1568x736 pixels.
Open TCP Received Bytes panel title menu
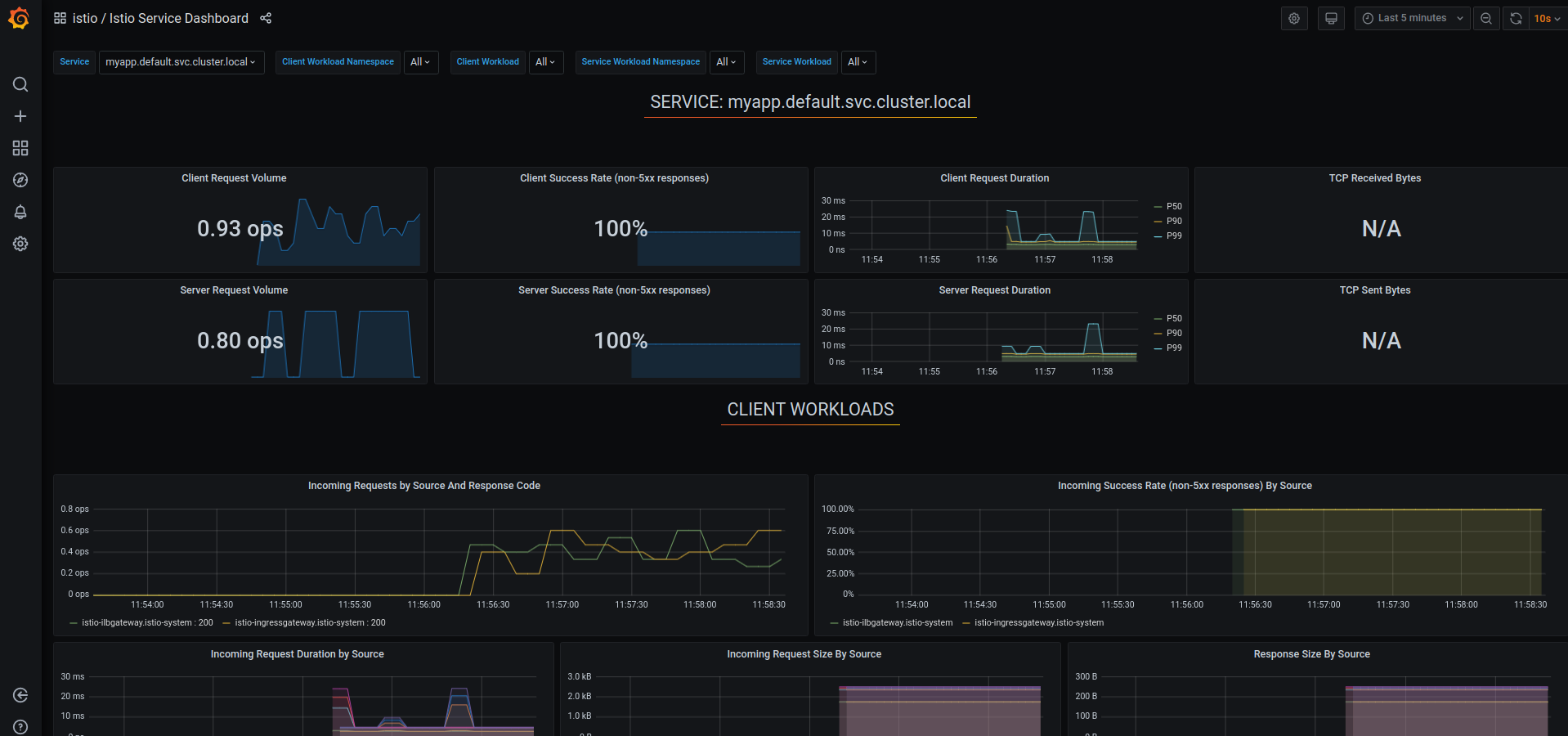[1374, 178]
